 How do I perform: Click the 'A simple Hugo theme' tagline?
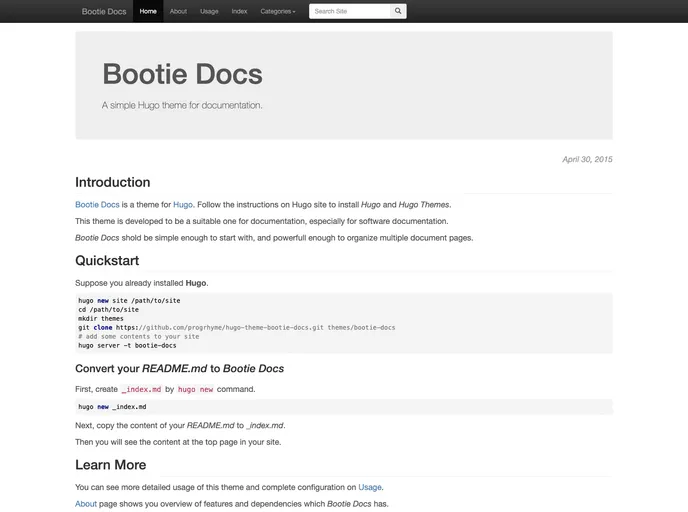tap(182, 105)
